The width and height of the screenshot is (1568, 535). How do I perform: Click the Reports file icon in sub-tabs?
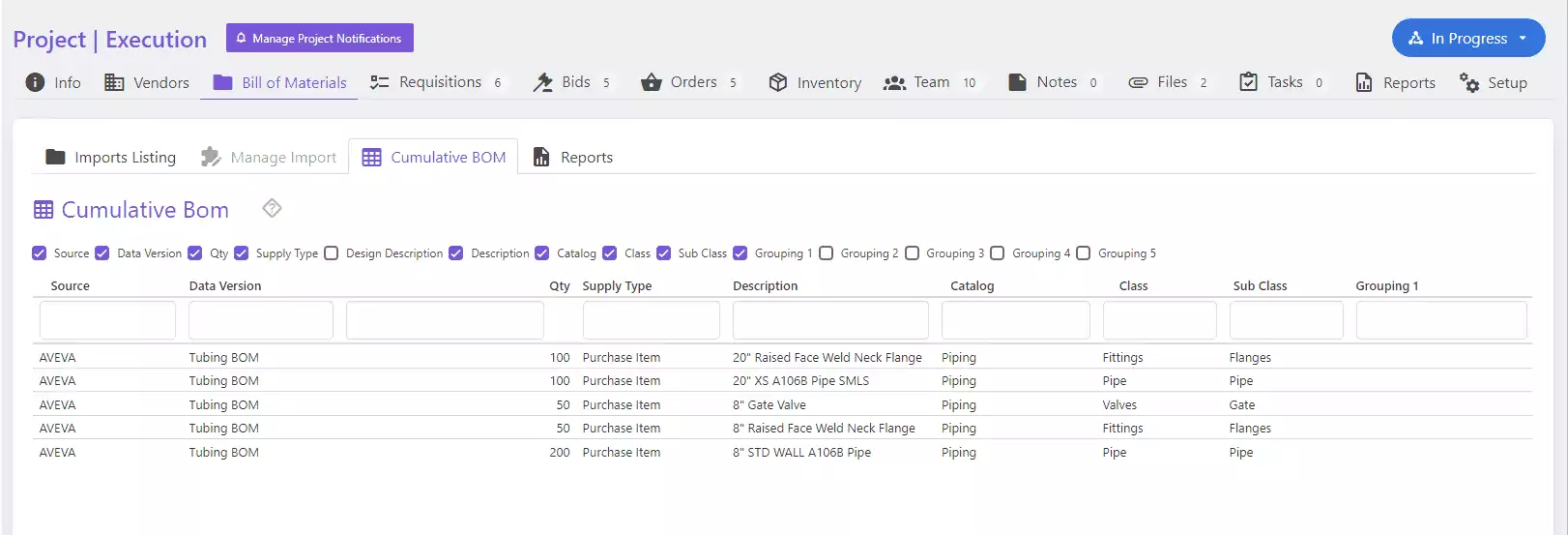pyautogui.click(x=541, y=157)
